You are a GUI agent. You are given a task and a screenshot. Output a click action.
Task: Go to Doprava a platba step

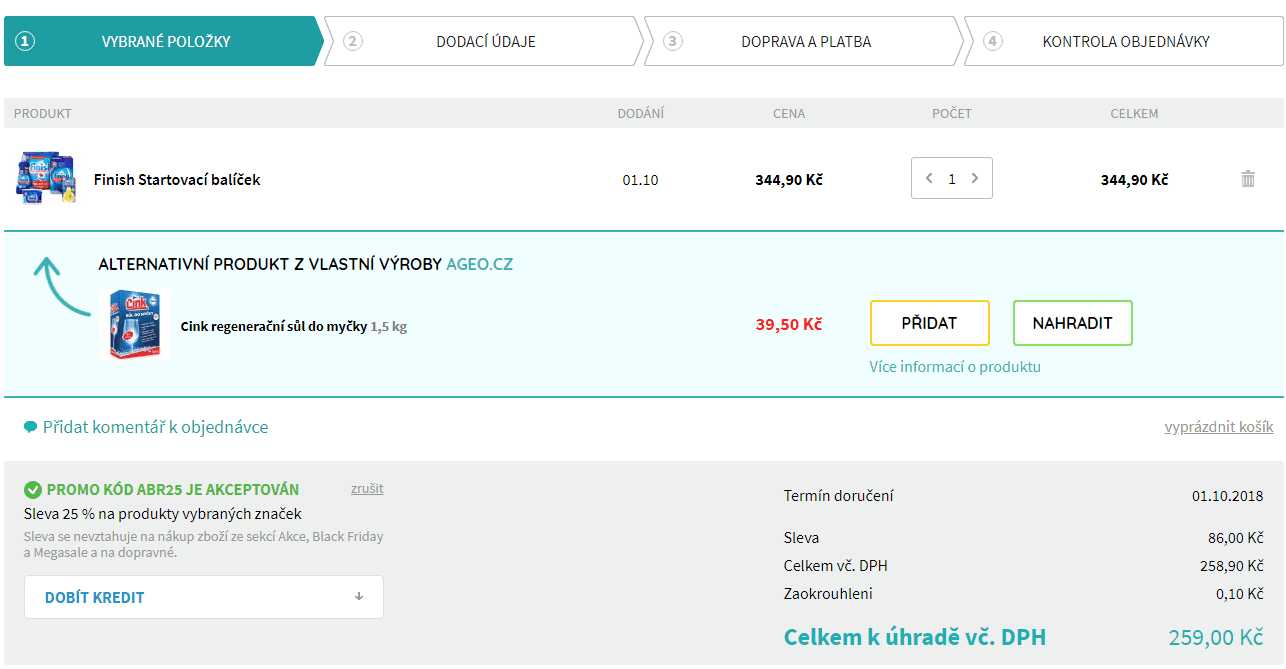point(805,42)
